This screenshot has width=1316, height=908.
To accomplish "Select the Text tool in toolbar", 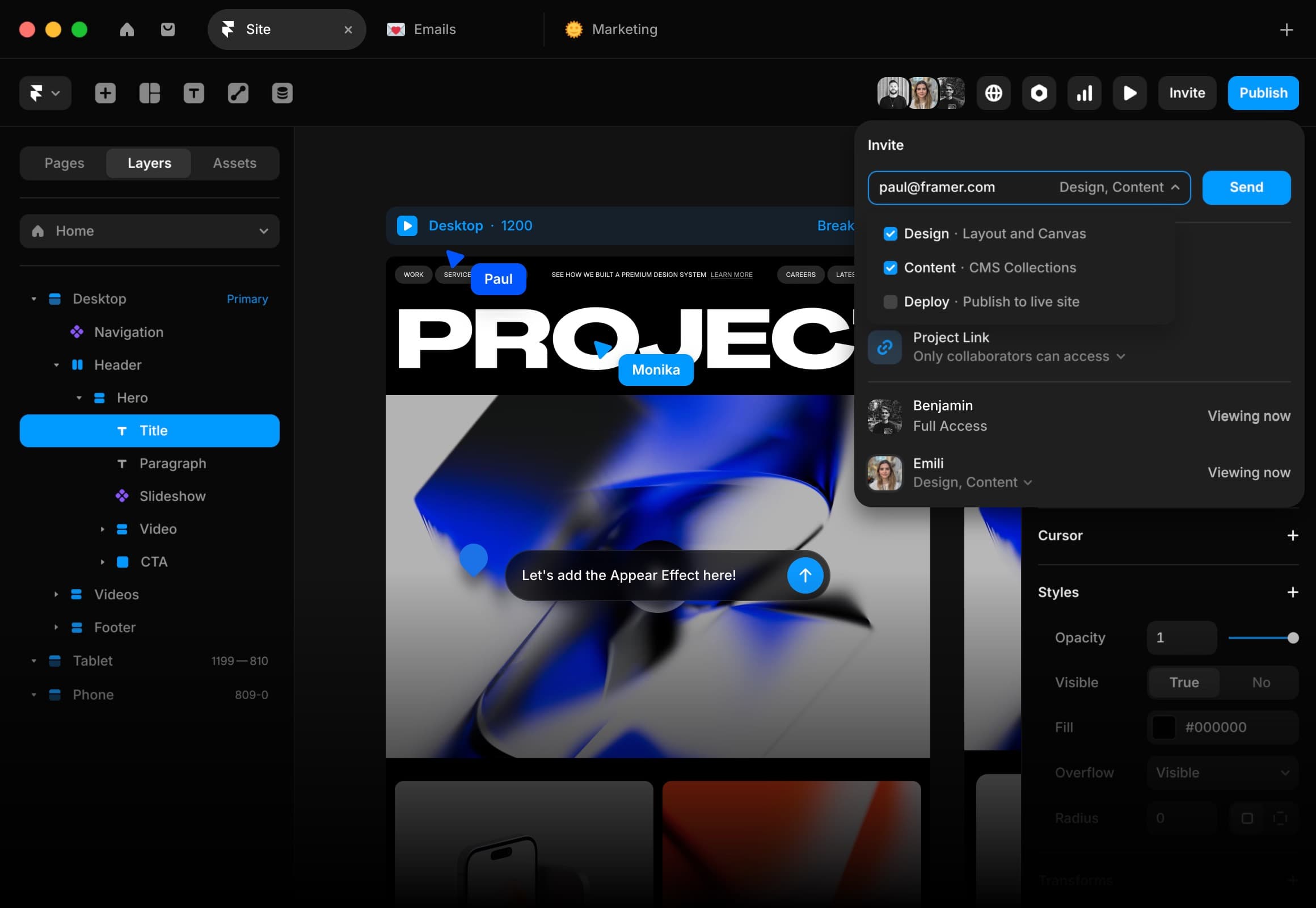I will tap(194, 93).
